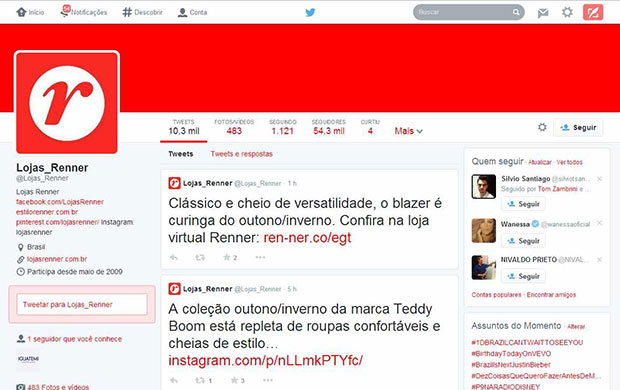620x390 pixels.
Task: Follow Lojas_Renner with Seguir button
Action: pyautogui.click(x=578, y=127)
